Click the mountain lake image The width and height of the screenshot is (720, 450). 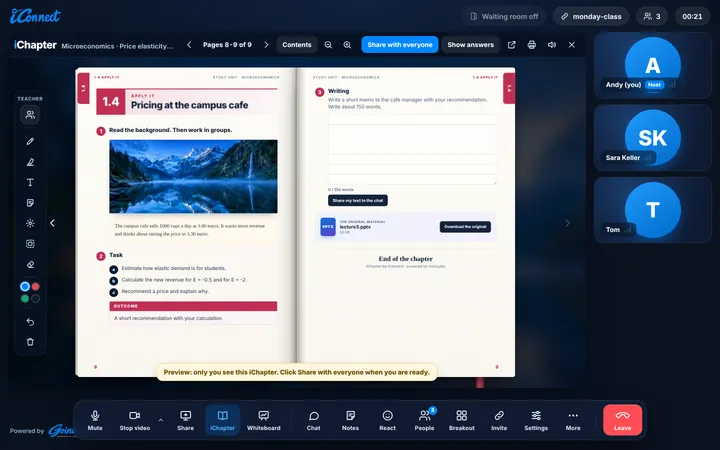click(193, 176)
